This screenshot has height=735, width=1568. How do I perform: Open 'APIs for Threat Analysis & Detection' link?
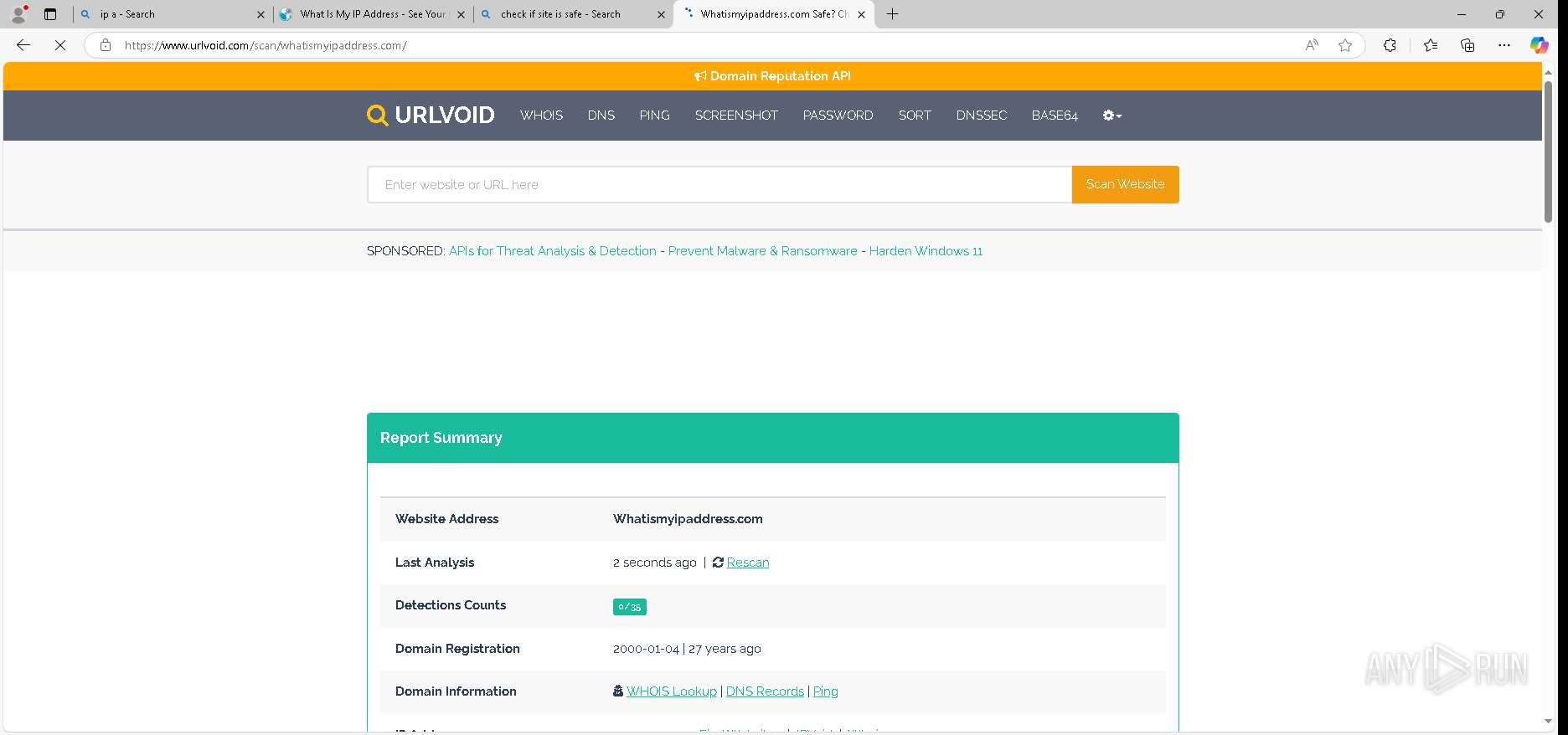tap(553, 251)
